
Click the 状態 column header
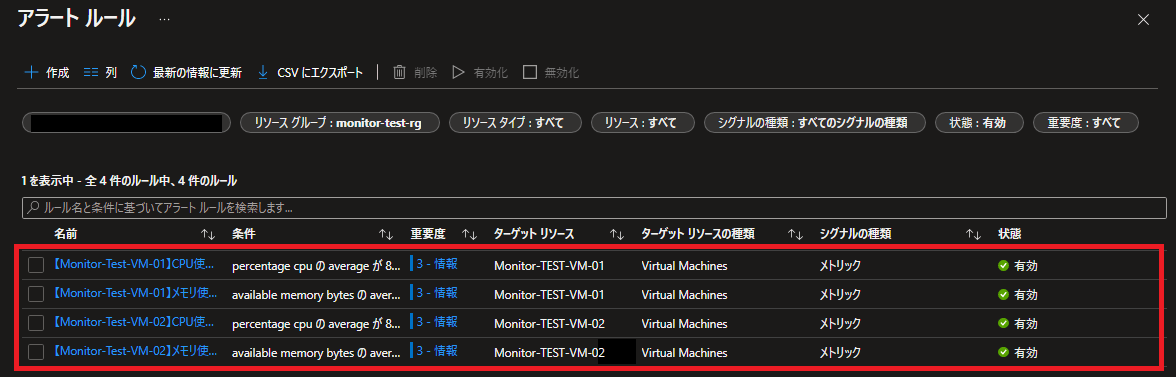tap(1010, 235)
